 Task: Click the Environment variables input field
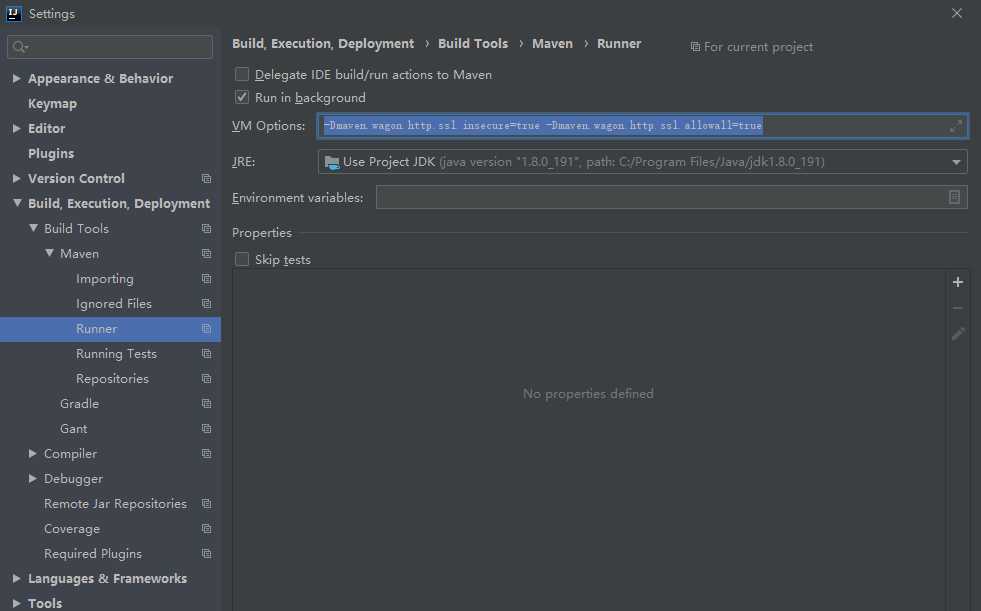(671, 198)
